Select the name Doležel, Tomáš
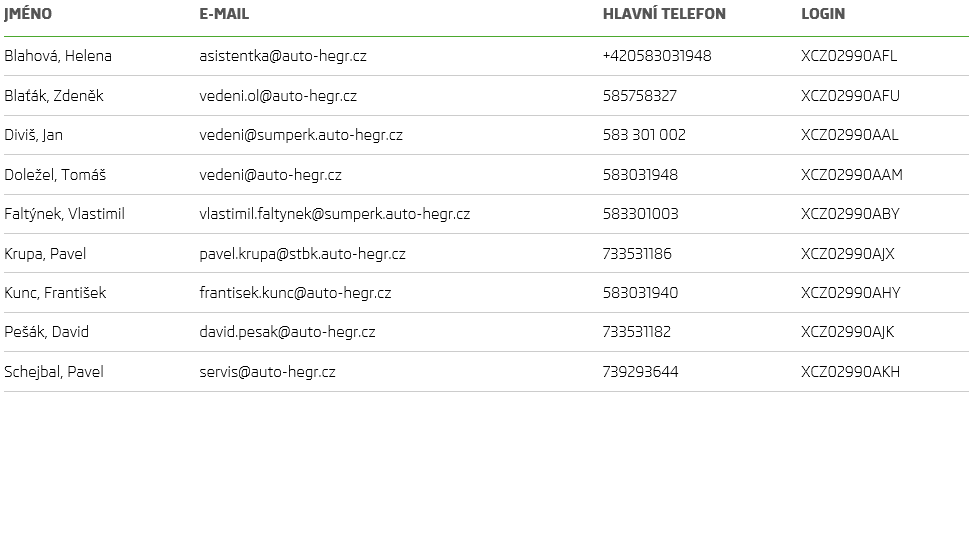The image size is (969, 540). pos(55,175)
